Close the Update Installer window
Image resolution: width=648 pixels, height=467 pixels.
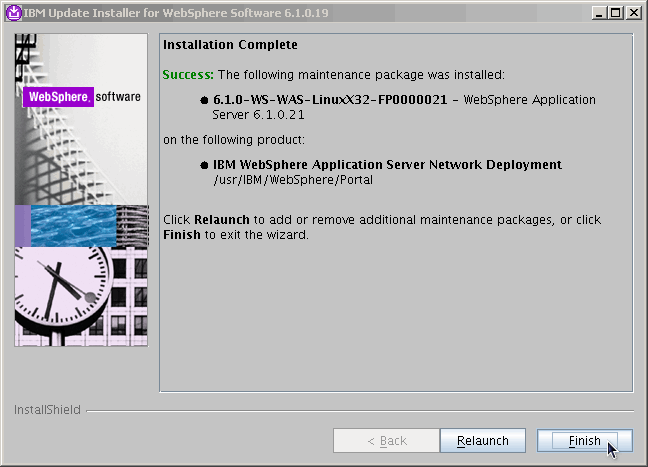tap(633, 12)
